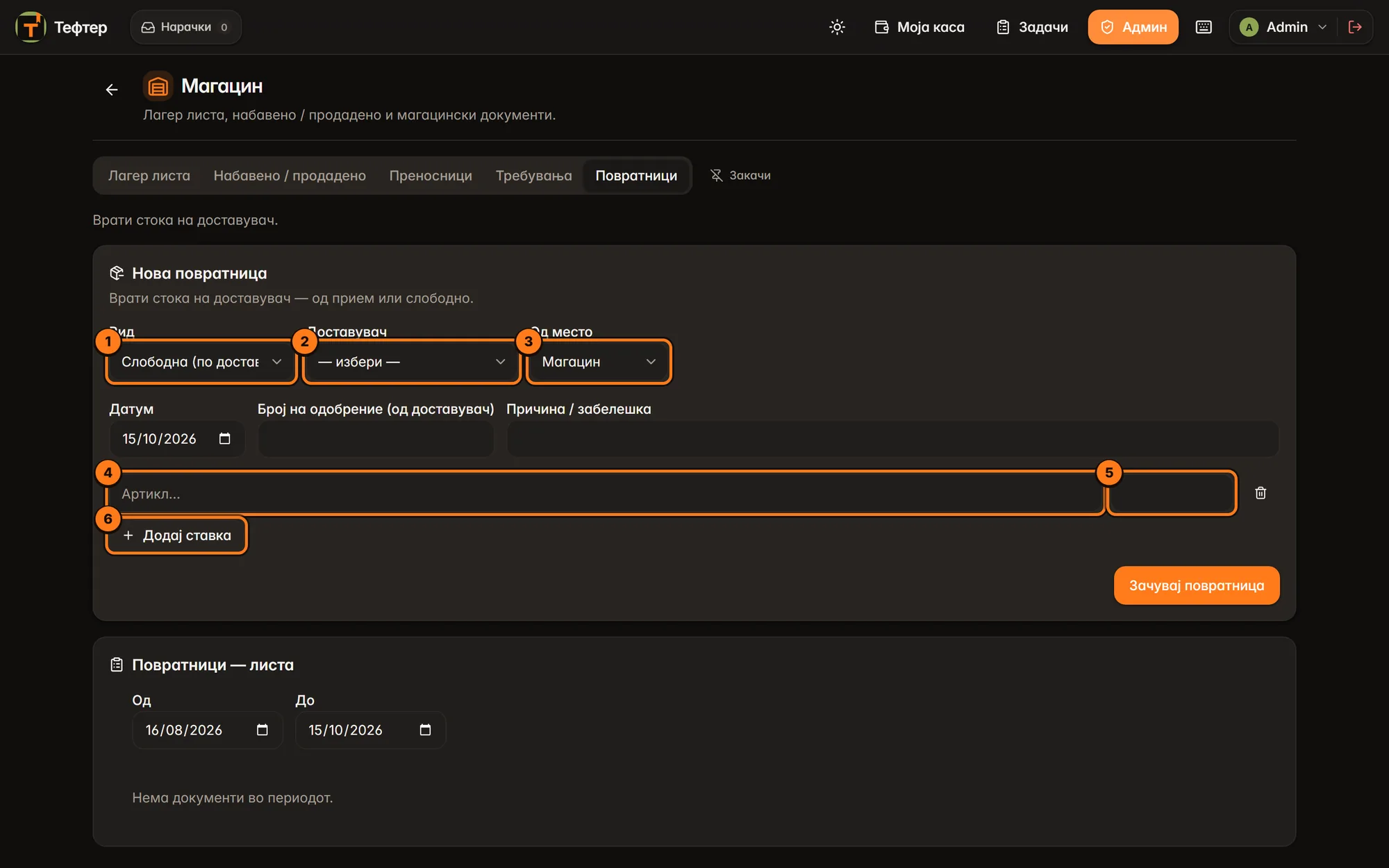The image size is (1389, 868).
Task: Switch to Набавено / продадено tab
Action: click(x=290, y=176)
